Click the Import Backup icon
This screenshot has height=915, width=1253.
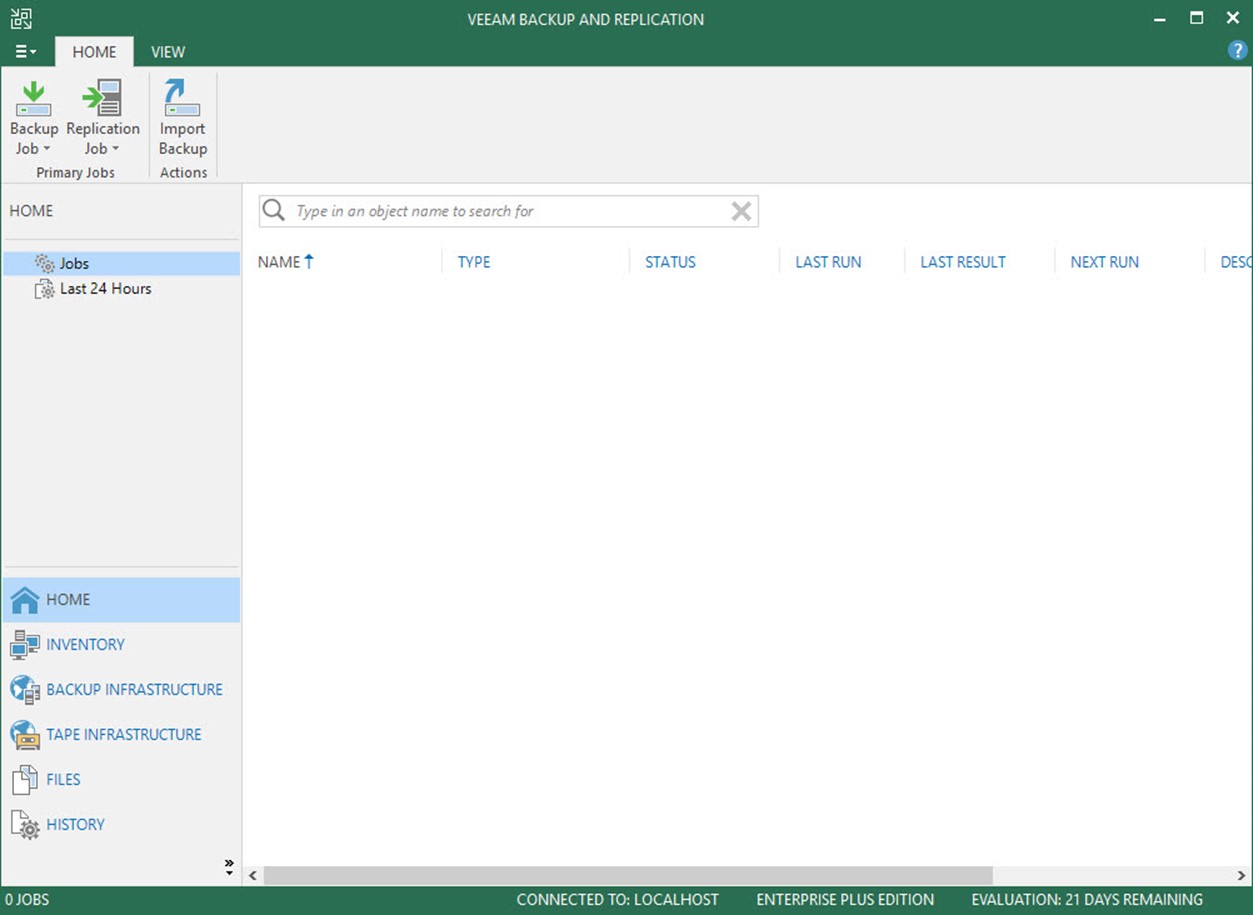click(x=182, y=100)
